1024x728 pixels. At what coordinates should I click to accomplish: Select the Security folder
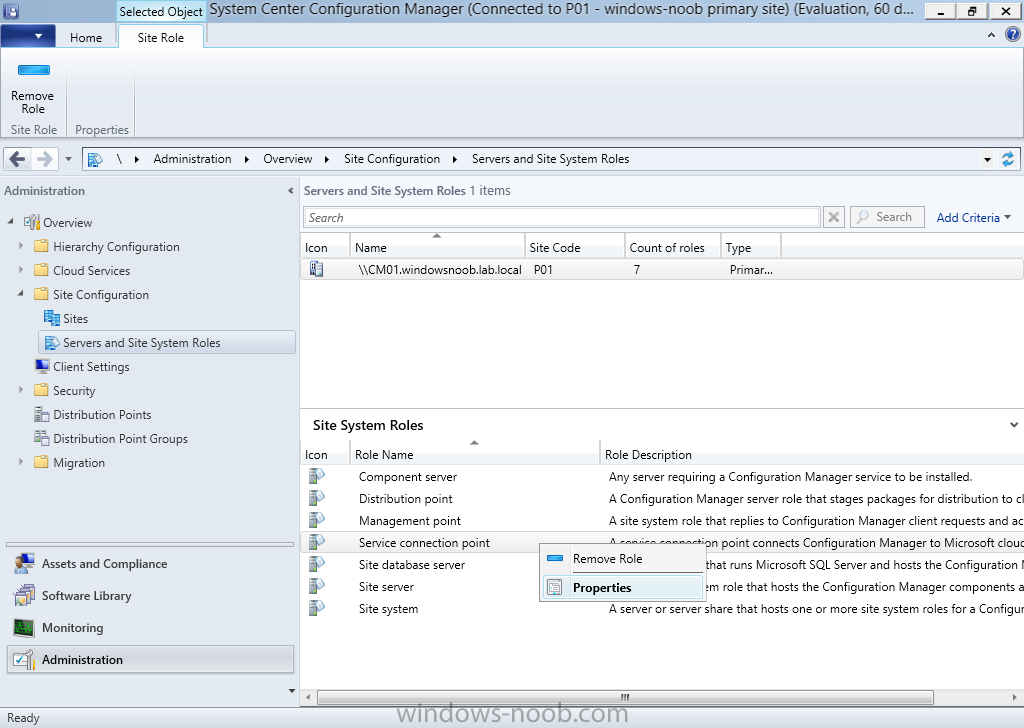pos(74,390)
